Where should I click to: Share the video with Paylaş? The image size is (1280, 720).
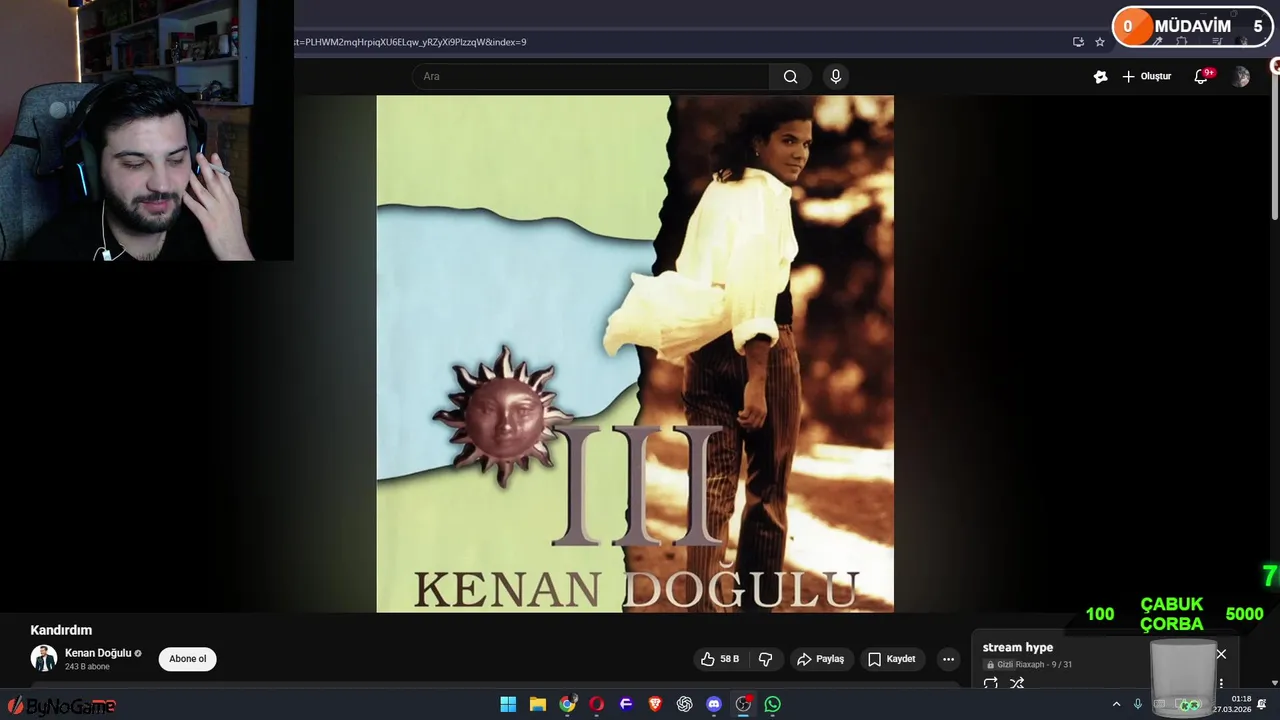click(x=820, y=659)
